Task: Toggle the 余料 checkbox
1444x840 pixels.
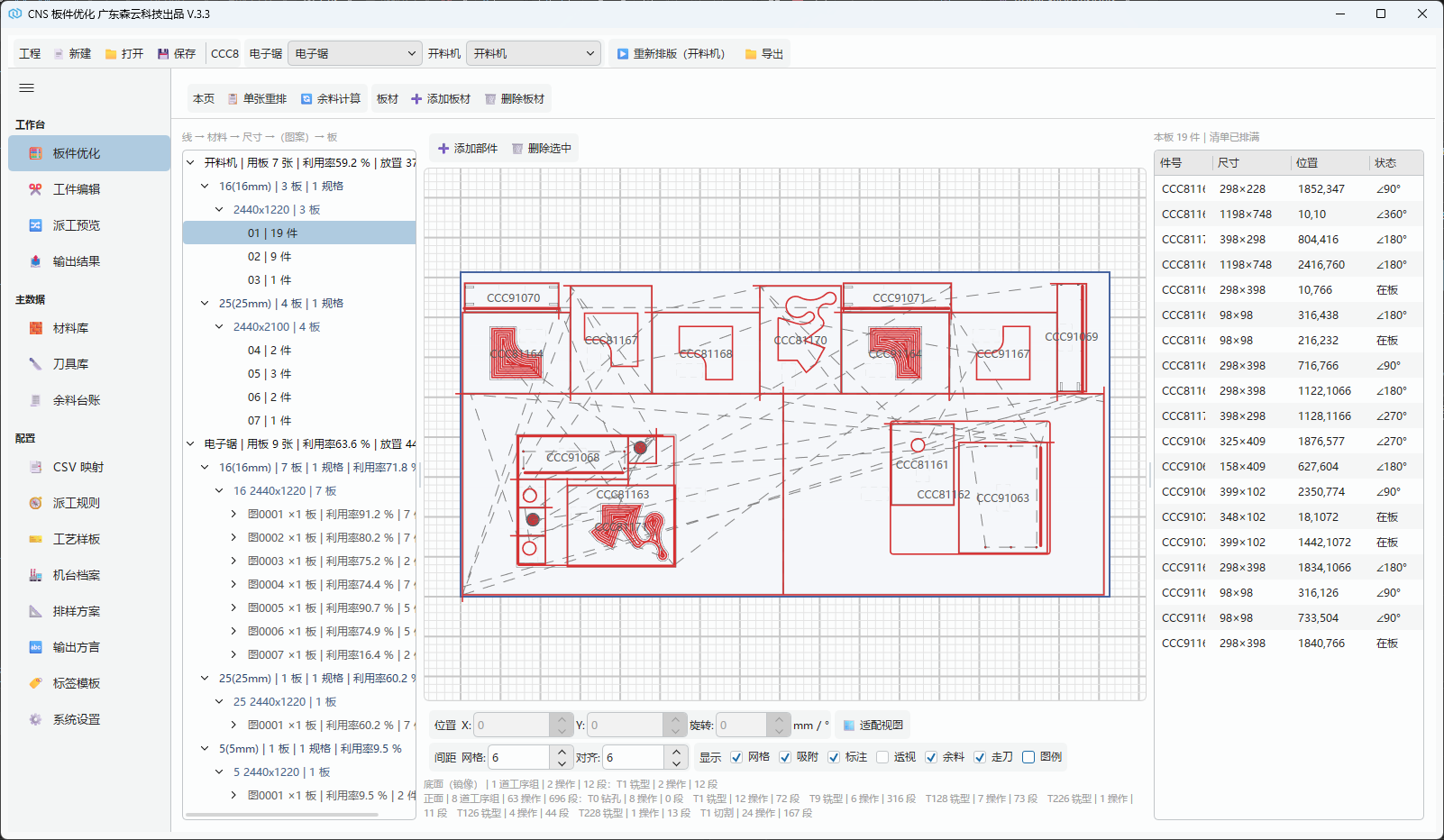Action: click(931, 757)
